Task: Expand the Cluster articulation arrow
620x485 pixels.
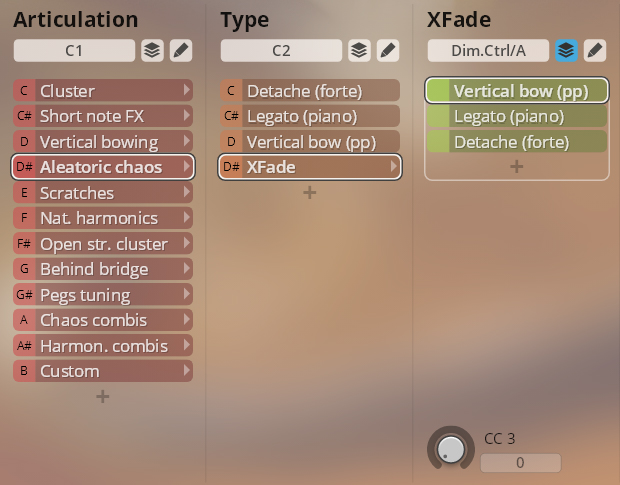Action: tap(187, 90)
